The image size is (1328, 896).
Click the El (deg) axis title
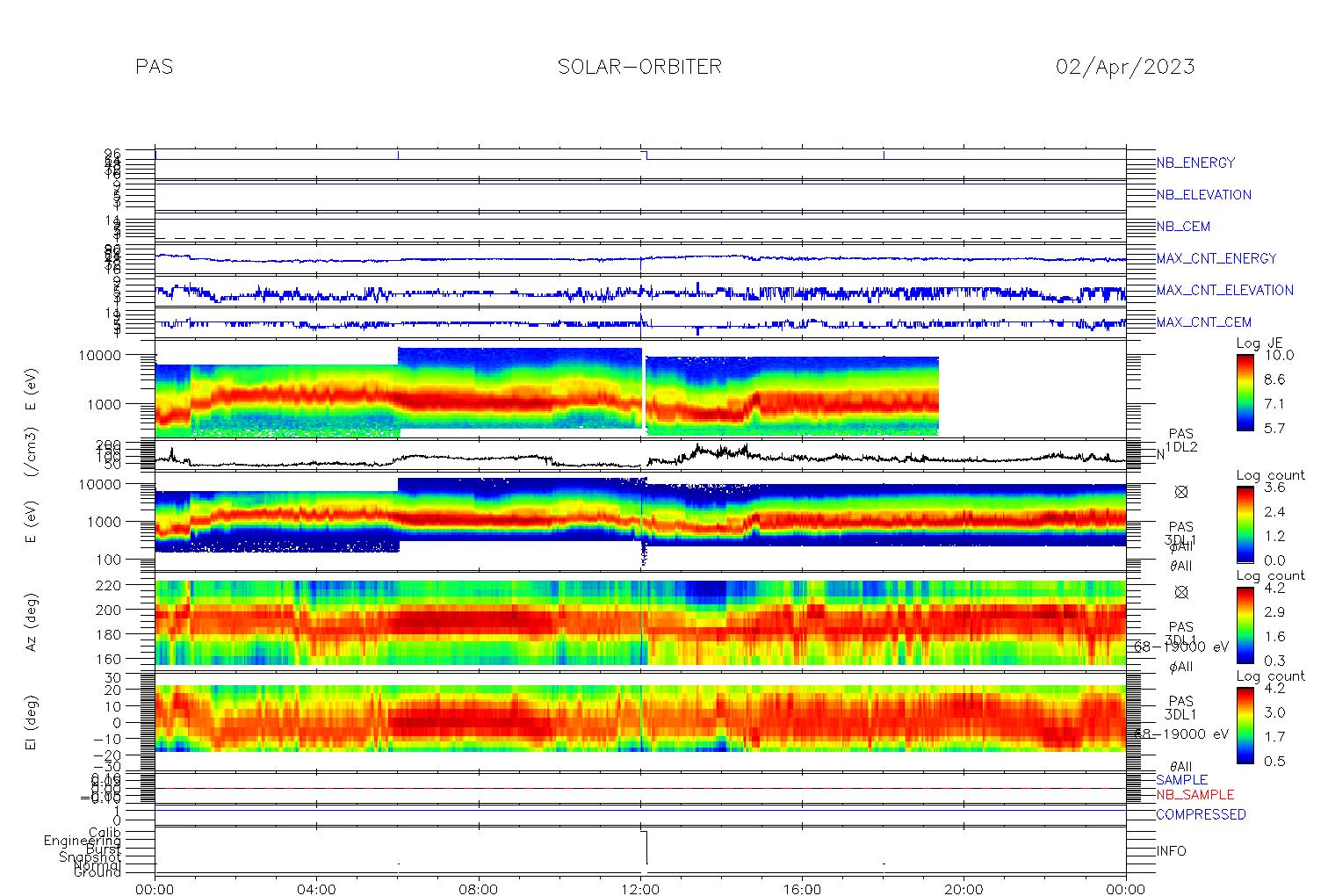coord(32,722)
